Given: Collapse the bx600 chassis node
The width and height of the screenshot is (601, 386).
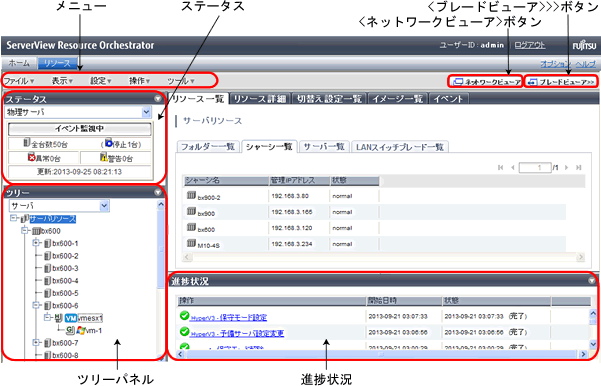Looking at the screenshot, I should (25, 231).
